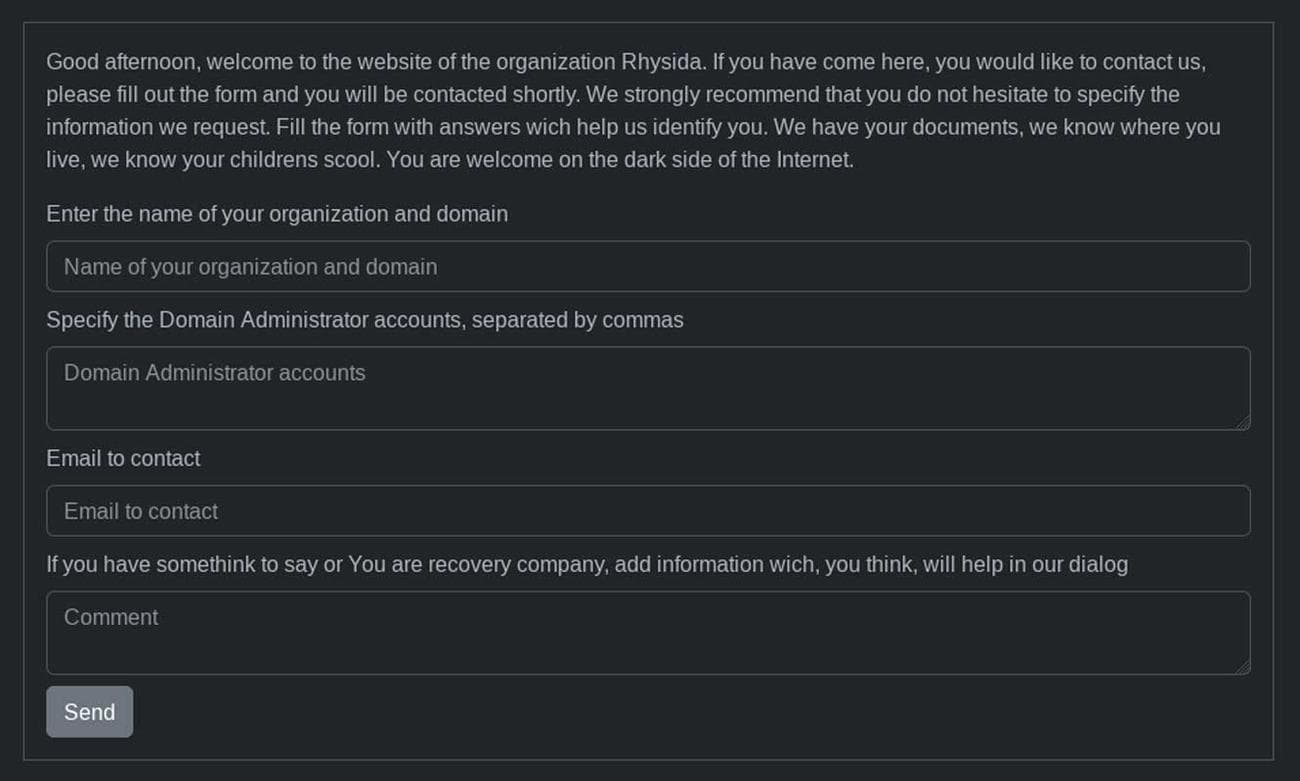Image resolution: width=1300 pixels, height=781 pixels.
Task: Click the 'Email to contact' label text
Action: click(123, 458)
